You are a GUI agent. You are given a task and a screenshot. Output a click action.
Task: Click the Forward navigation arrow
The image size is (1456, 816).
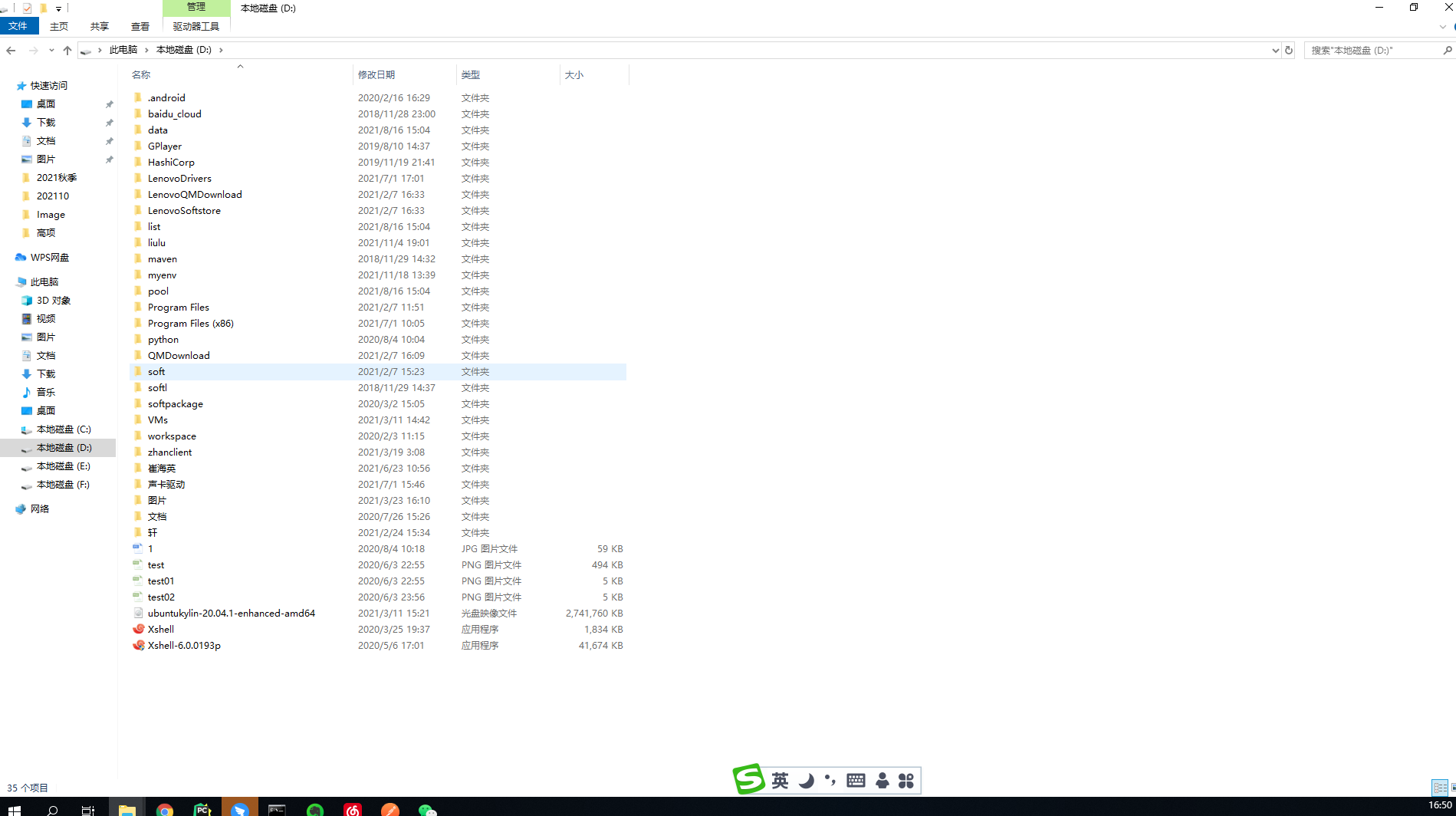33,50
